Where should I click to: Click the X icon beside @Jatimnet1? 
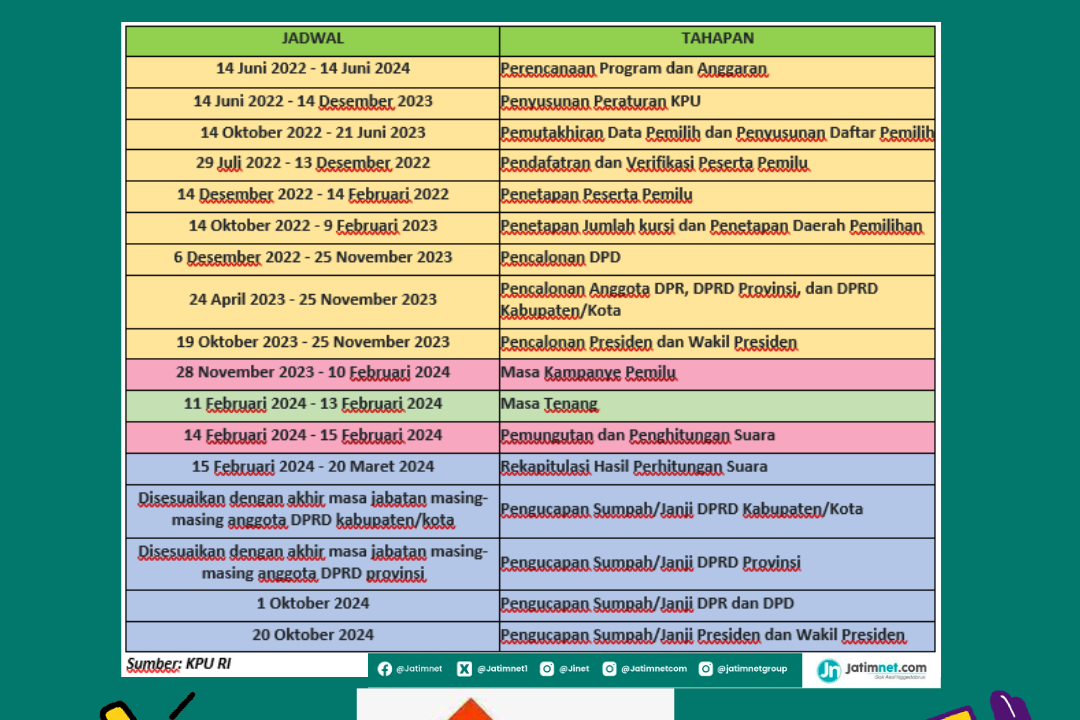pyautogui.click(x=465, y=669)
